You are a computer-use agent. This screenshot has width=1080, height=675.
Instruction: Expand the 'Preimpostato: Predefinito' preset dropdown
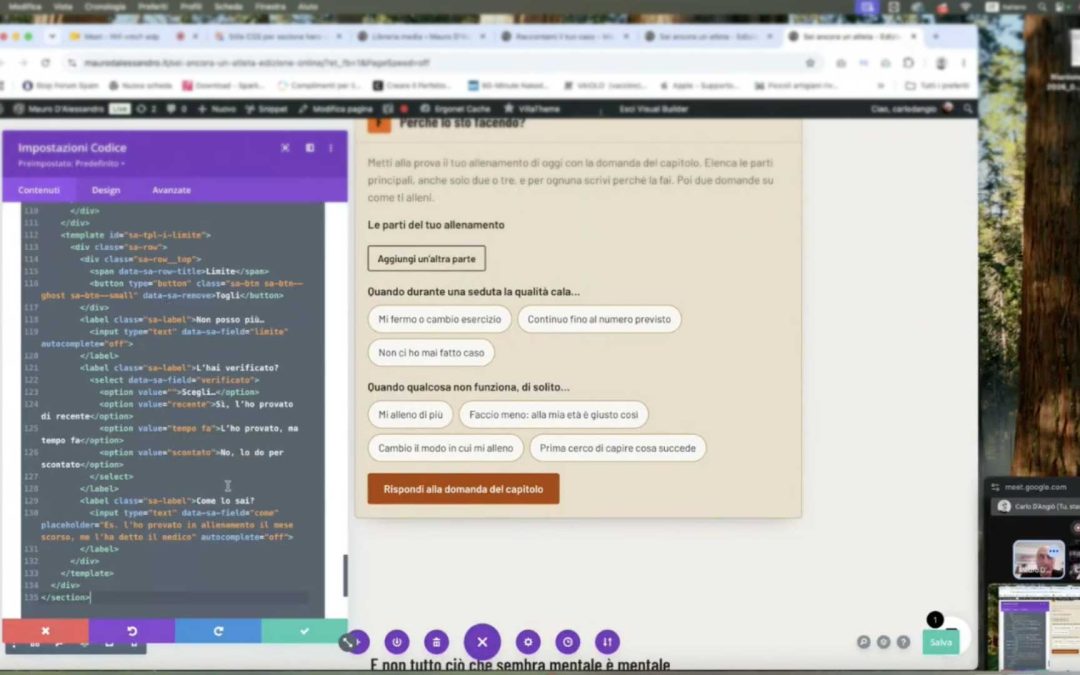[x=72, y=164]
